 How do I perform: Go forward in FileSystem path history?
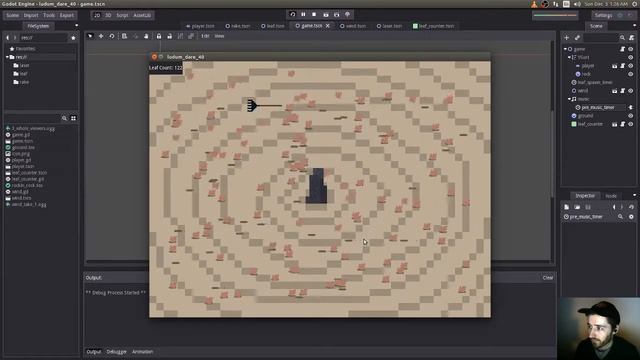click(x=15, y=38)
